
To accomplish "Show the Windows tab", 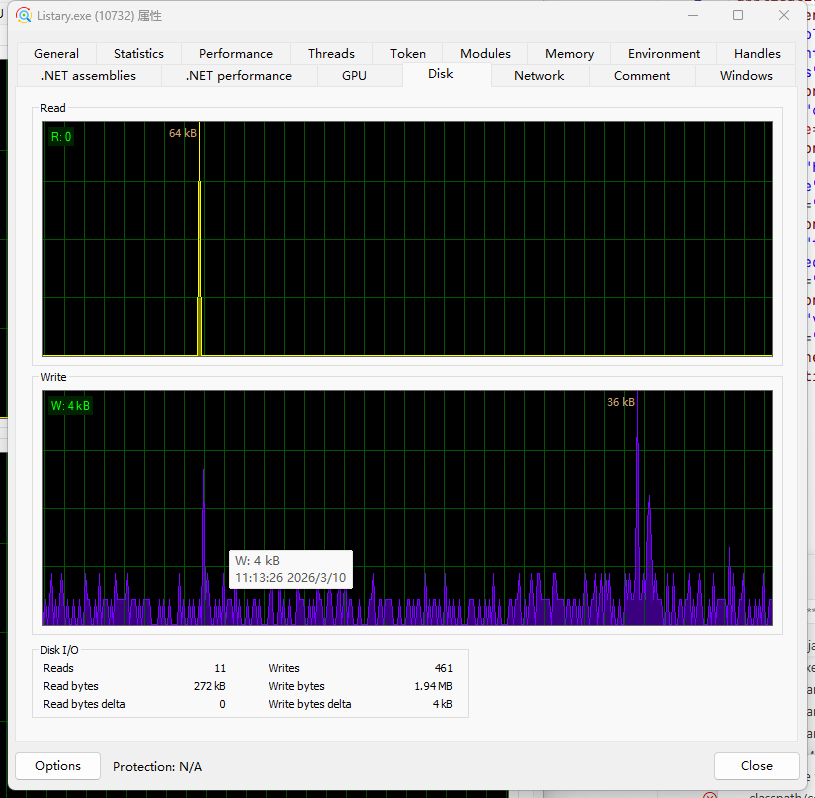I will click(746, 76).
